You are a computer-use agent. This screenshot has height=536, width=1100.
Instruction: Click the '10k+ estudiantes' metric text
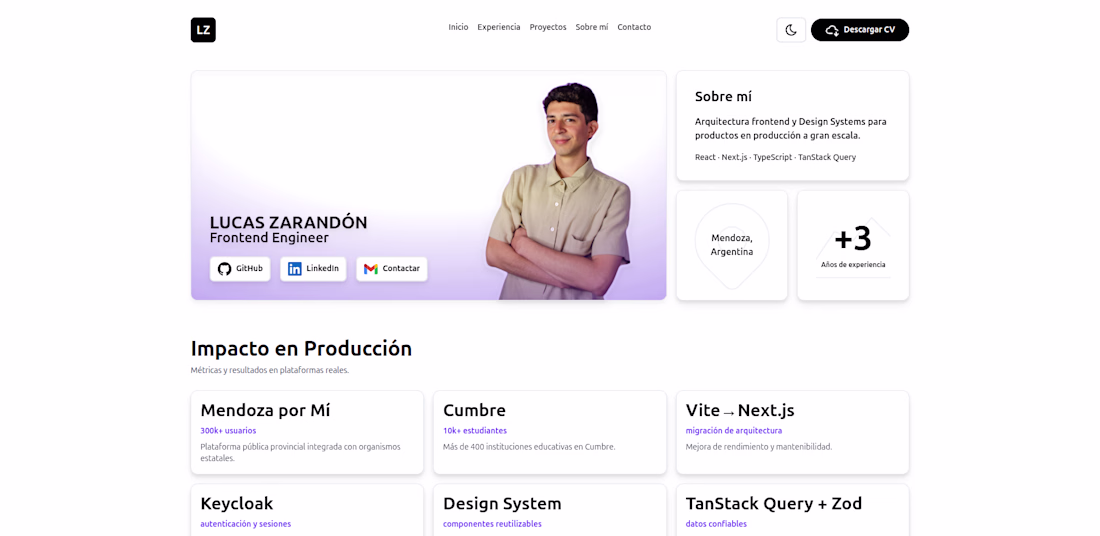475,431
